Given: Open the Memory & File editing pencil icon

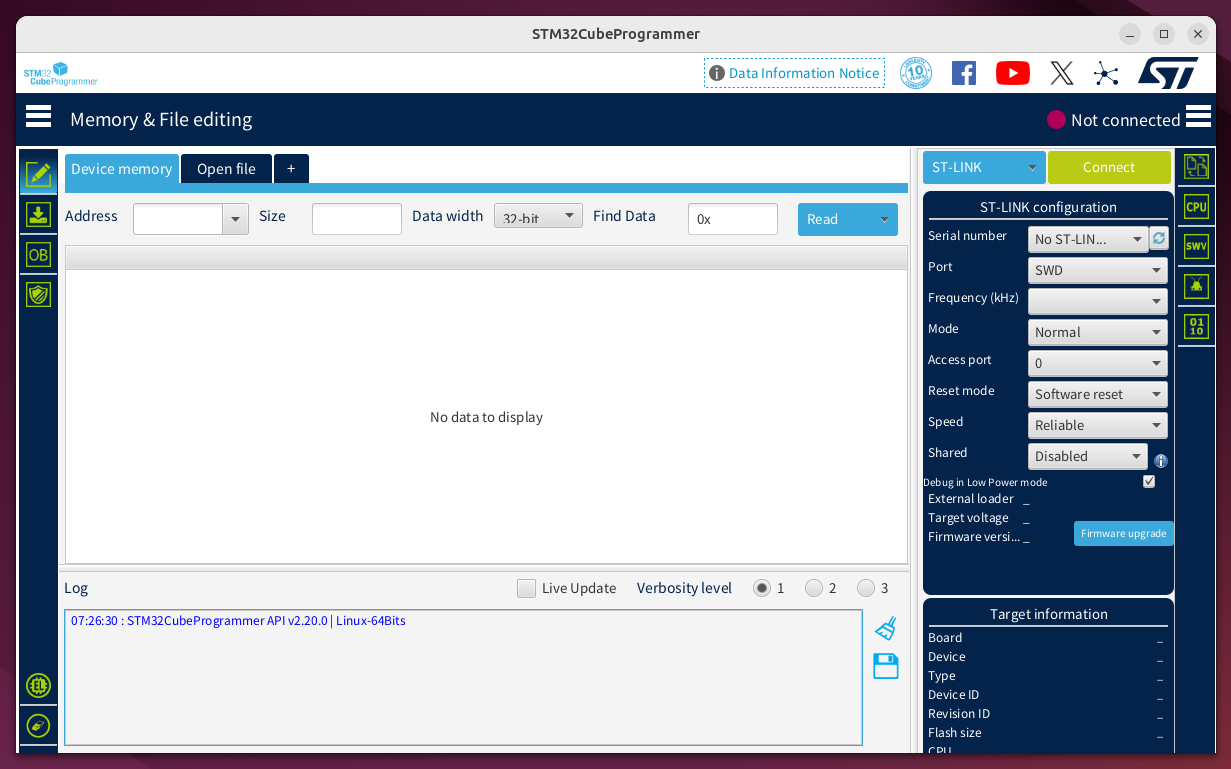Looking at the screenshot, I should click(38, 175).
